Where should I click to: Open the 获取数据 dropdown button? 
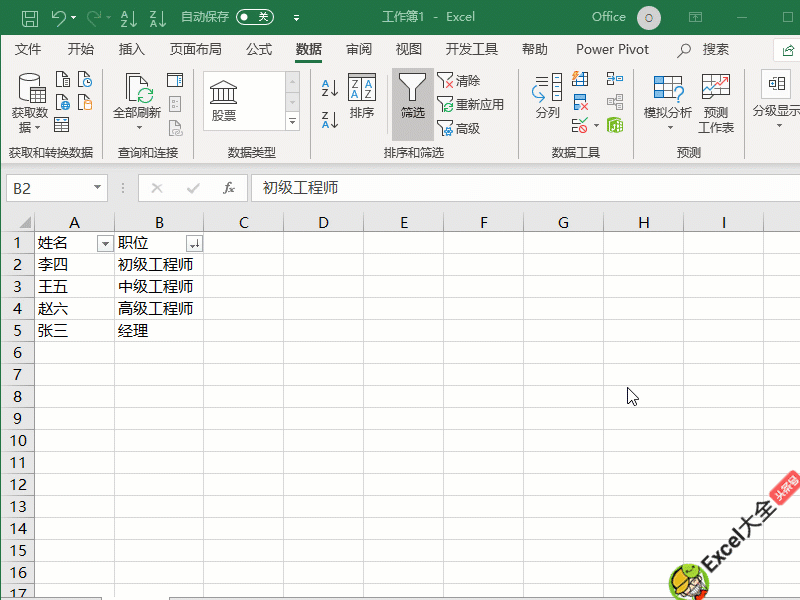click(x=30, y=103)
